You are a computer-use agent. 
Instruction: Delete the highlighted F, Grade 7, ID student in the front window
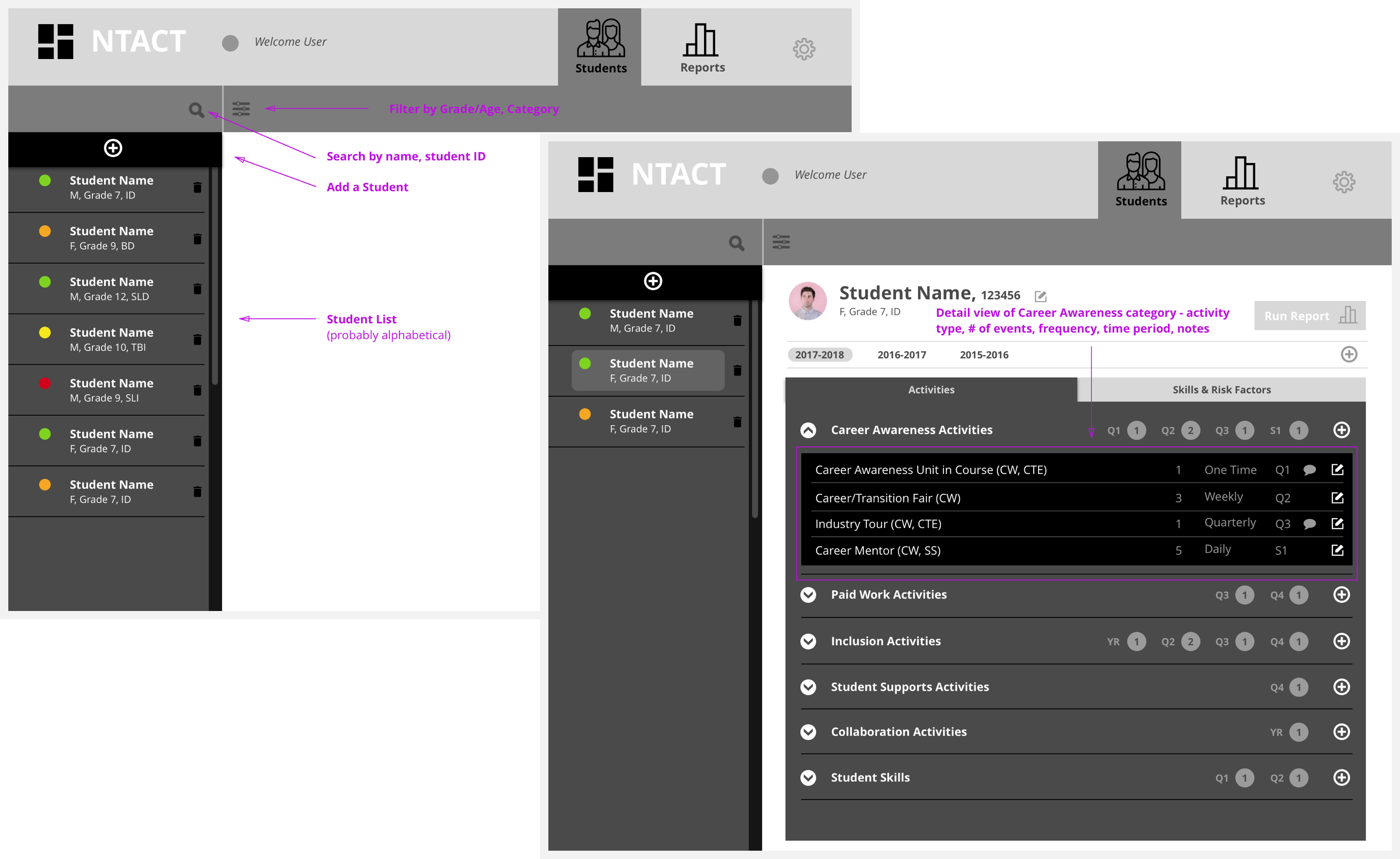737,371
